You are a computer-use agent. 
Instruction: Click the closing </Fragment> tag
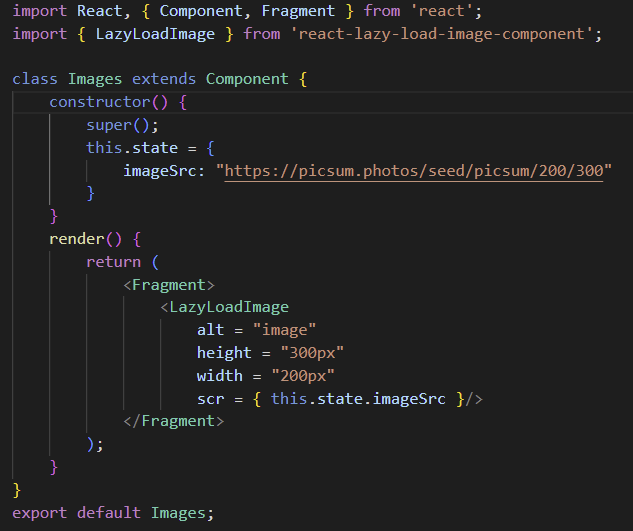pos(174,421)
